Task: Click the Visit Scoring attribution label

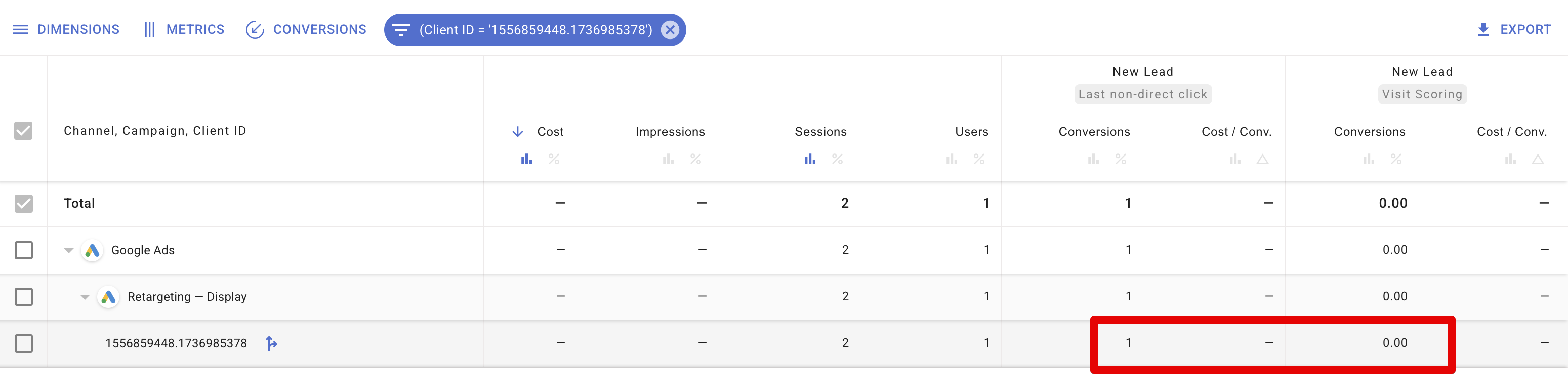Action: click(x=1422, y=94)
